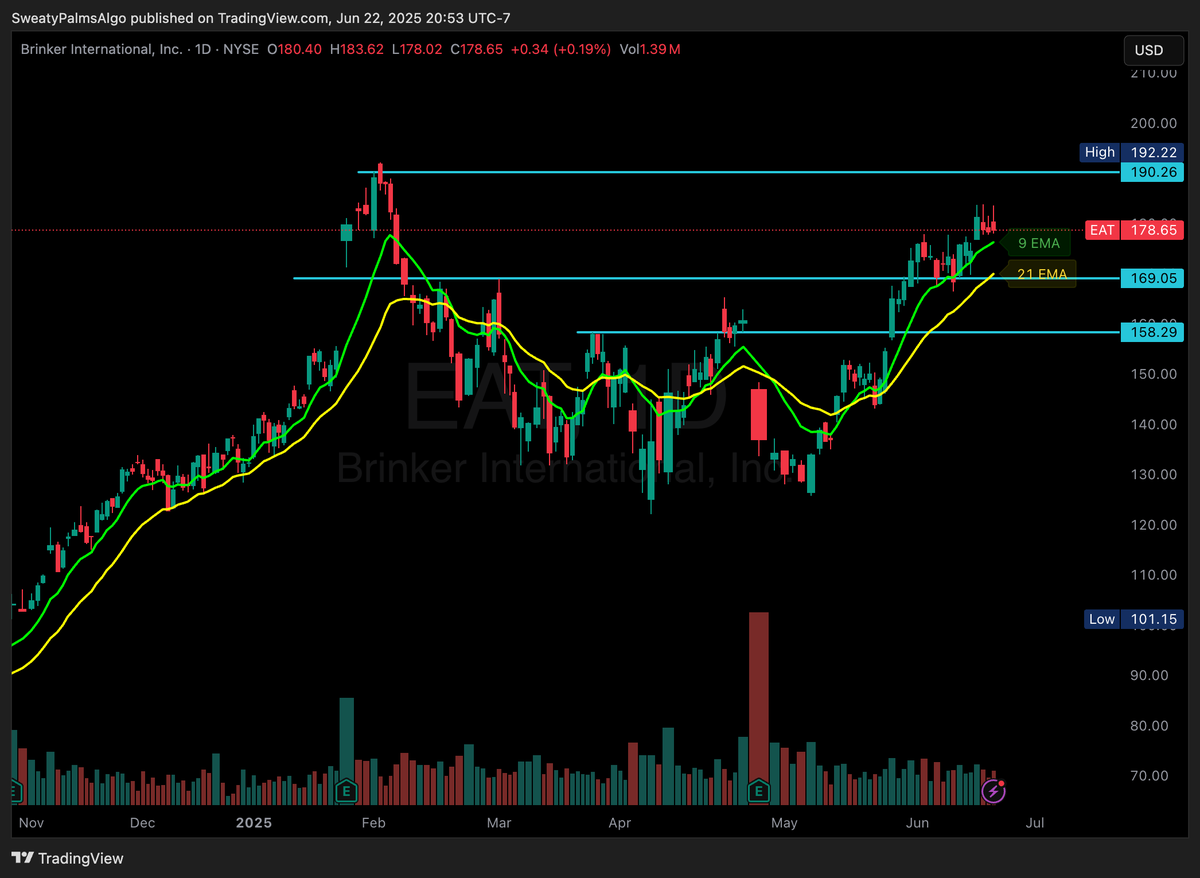Click the 21 EMA indicator label
Viewport: 1200px width, 878px height.
click(1041, 273)
